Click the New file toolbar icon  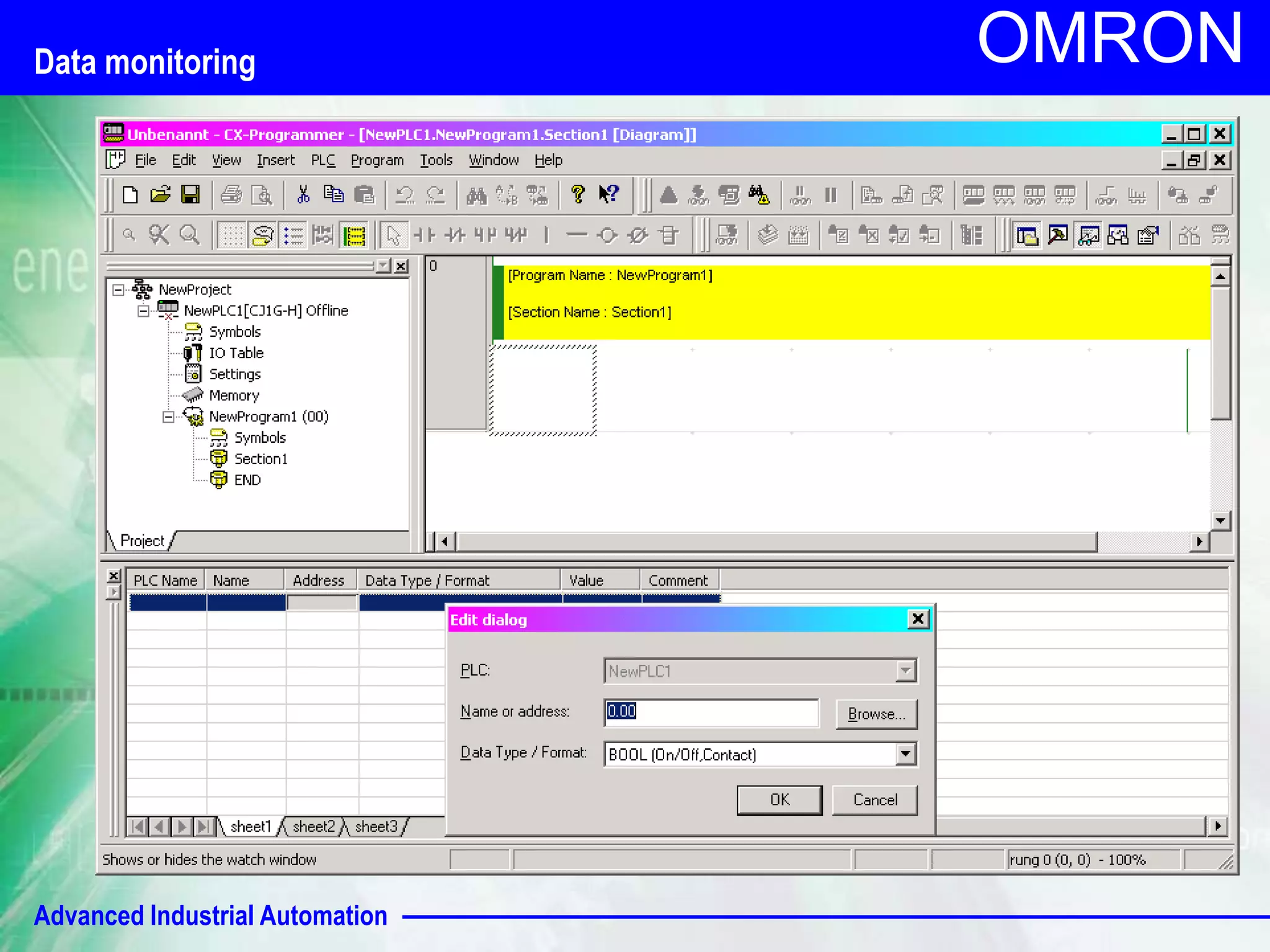point(130,195)
